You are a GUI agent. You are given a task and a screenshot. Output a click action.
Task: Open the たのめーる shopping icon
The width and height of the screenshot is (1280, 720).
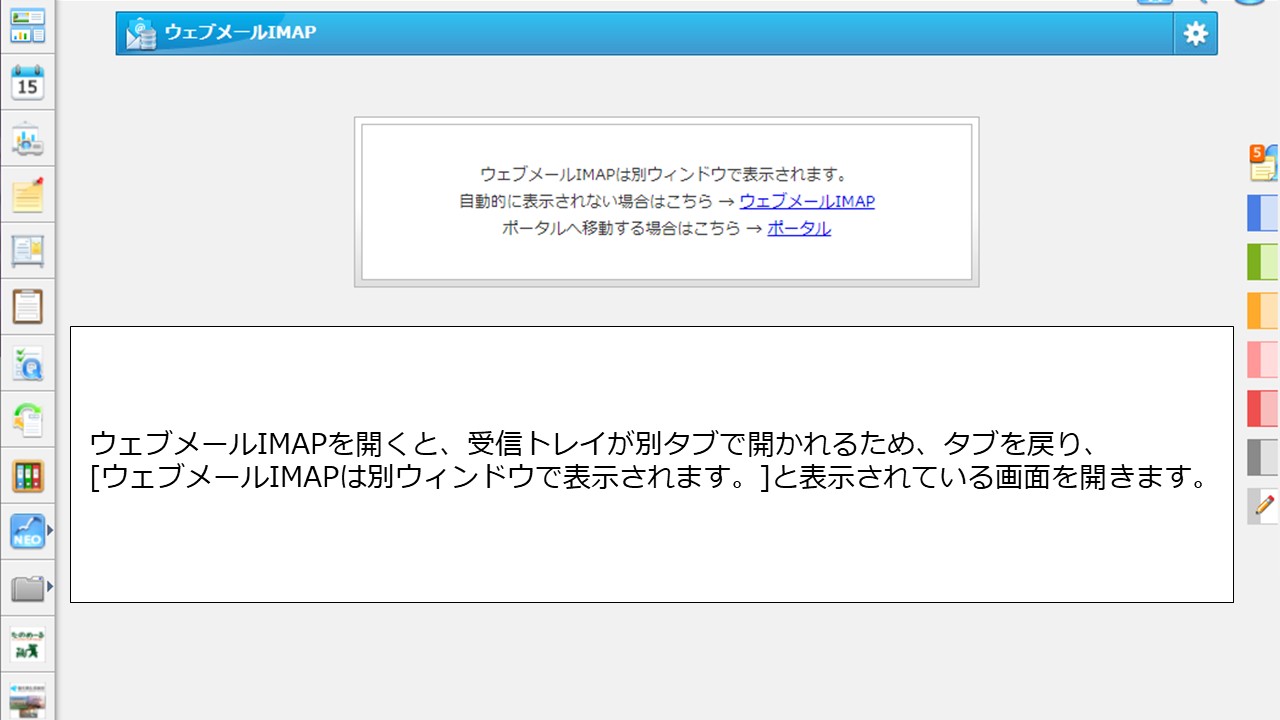(x=27, y=644)
